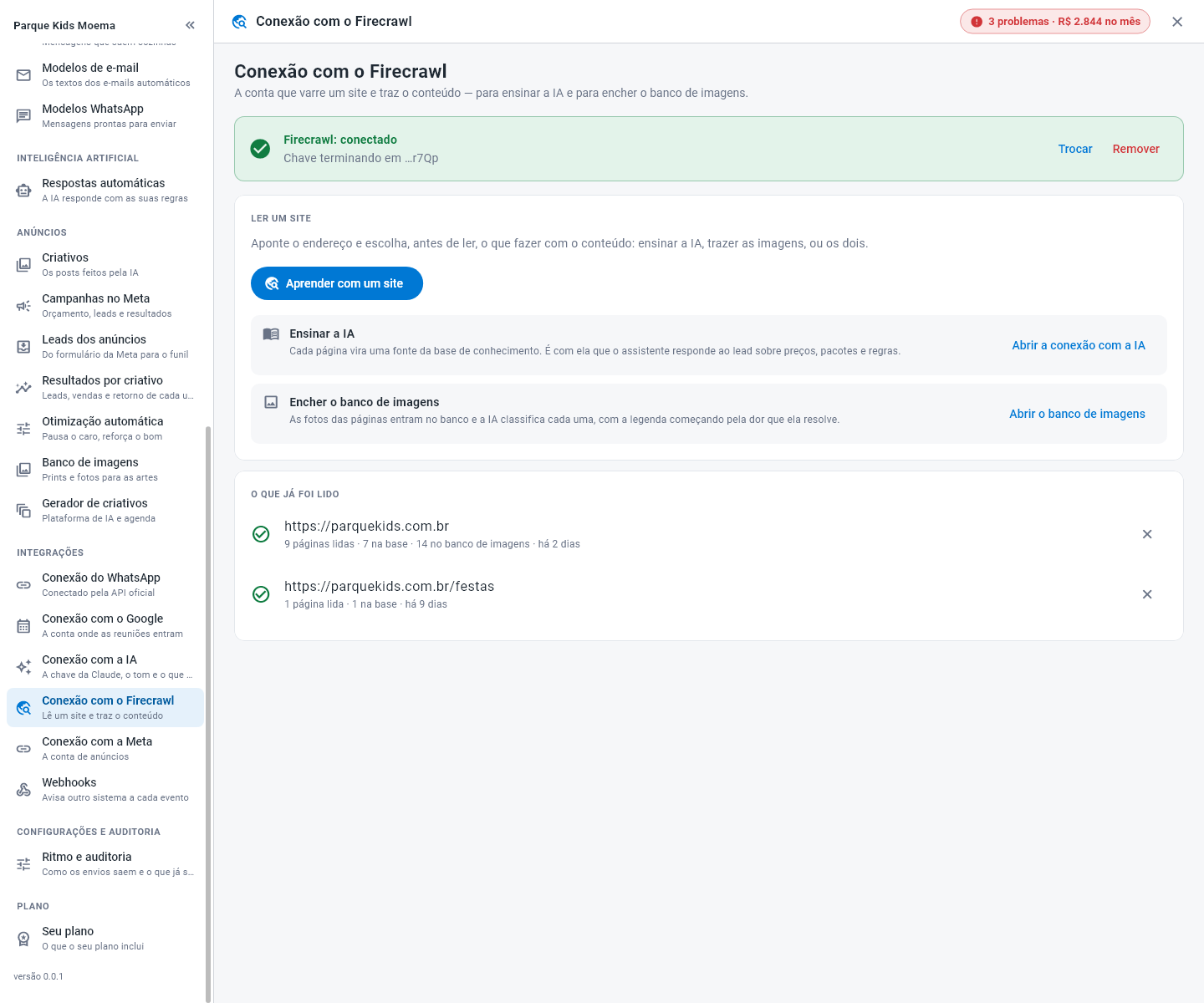Click the calendar icon for Conexão com o Google

coord(23,626)
